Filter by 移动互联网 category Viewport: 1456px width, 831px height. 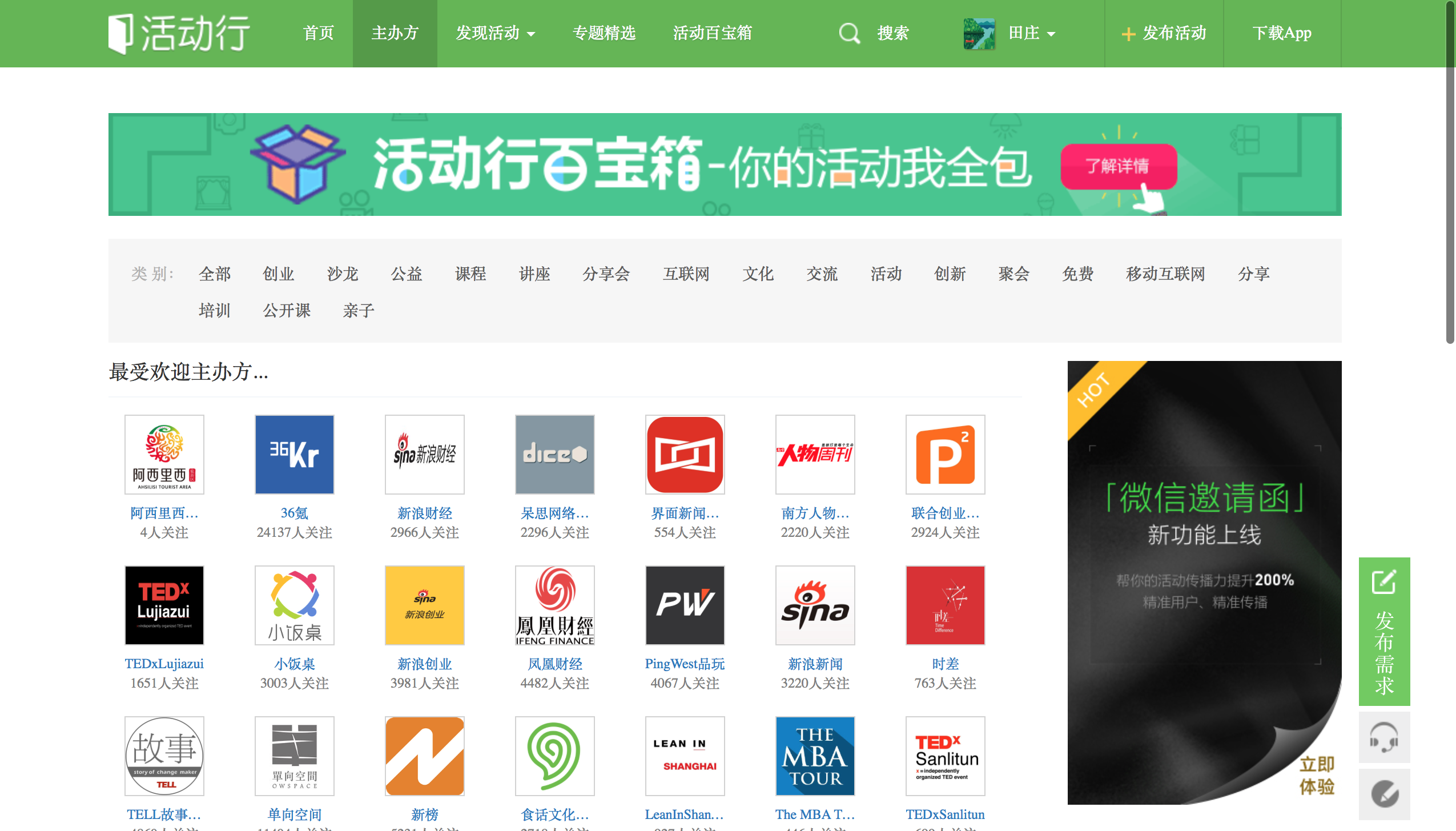coord(1165,274)
